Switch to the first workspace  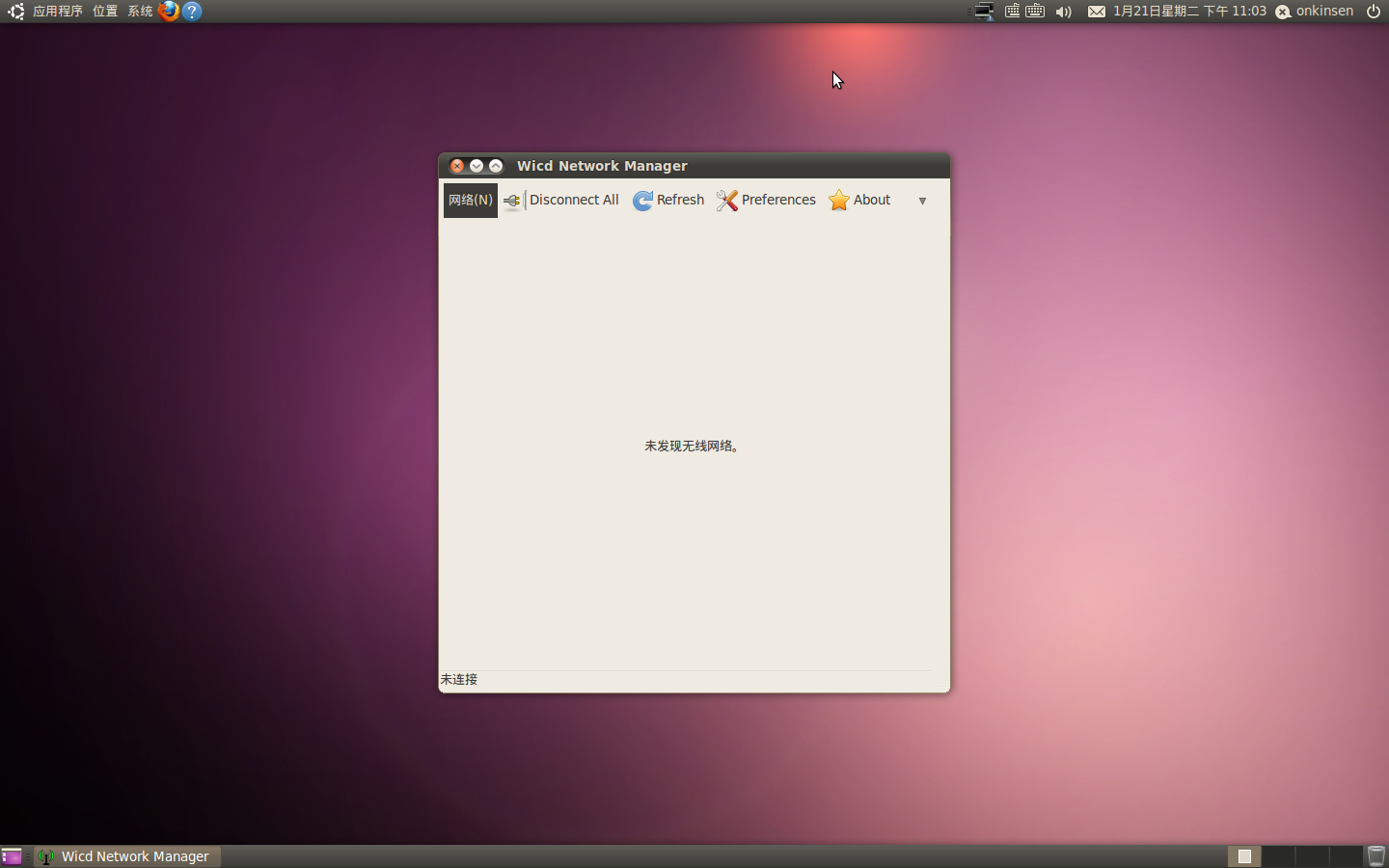click(1244, 856)
